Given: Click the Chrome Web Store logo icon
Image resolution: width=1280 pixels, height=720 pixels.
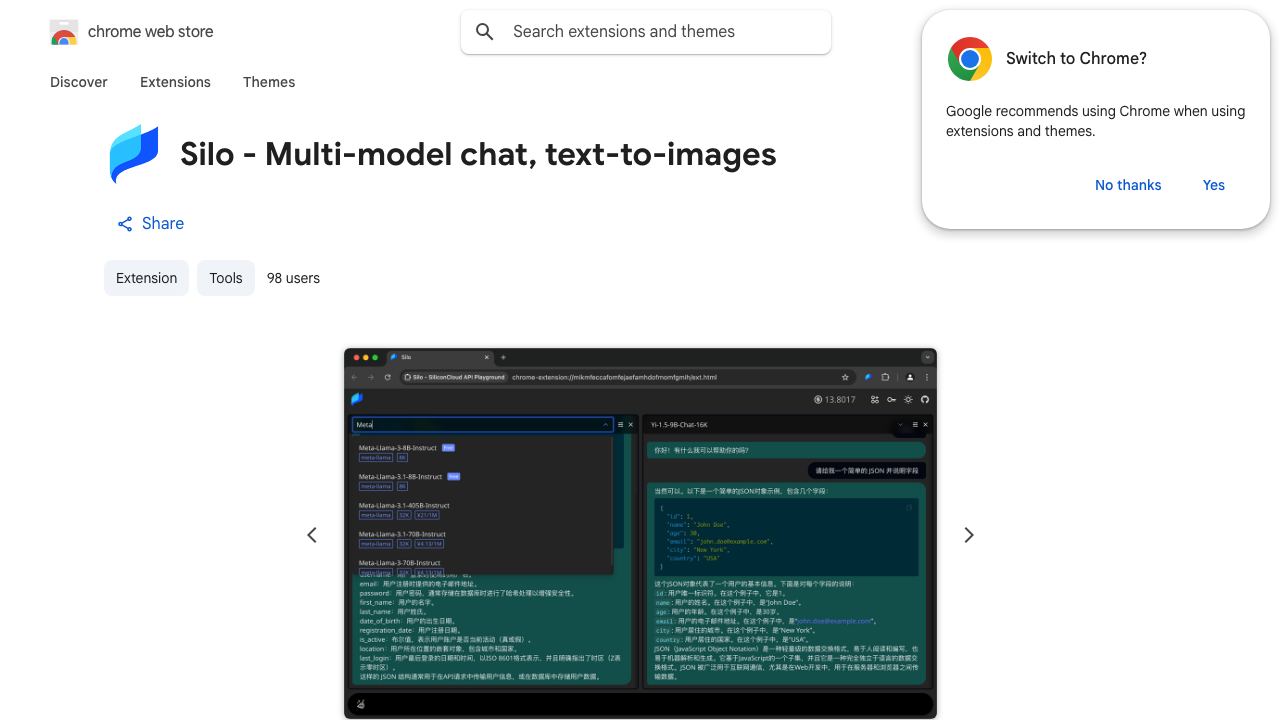Looking at the screenshot, I should pos(64,32).
